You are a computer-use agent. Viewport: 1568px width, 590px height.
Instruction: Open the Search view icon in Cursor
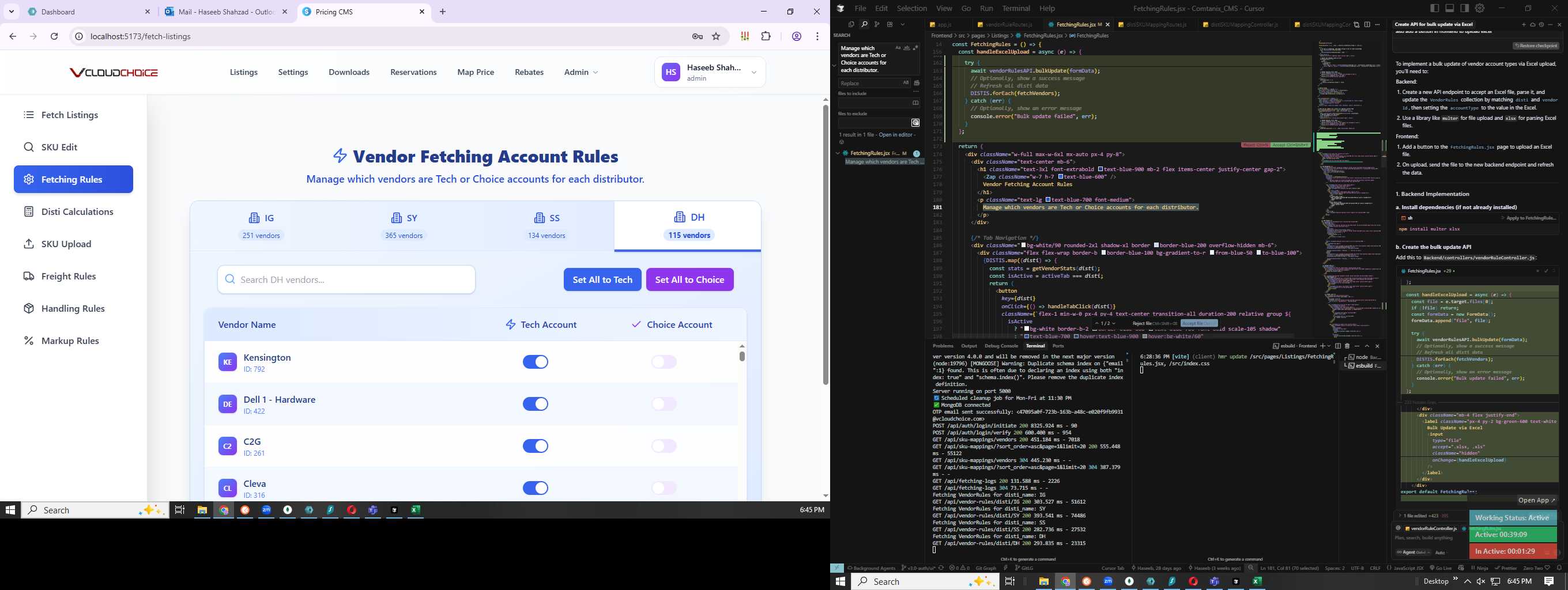pos(864,24)
